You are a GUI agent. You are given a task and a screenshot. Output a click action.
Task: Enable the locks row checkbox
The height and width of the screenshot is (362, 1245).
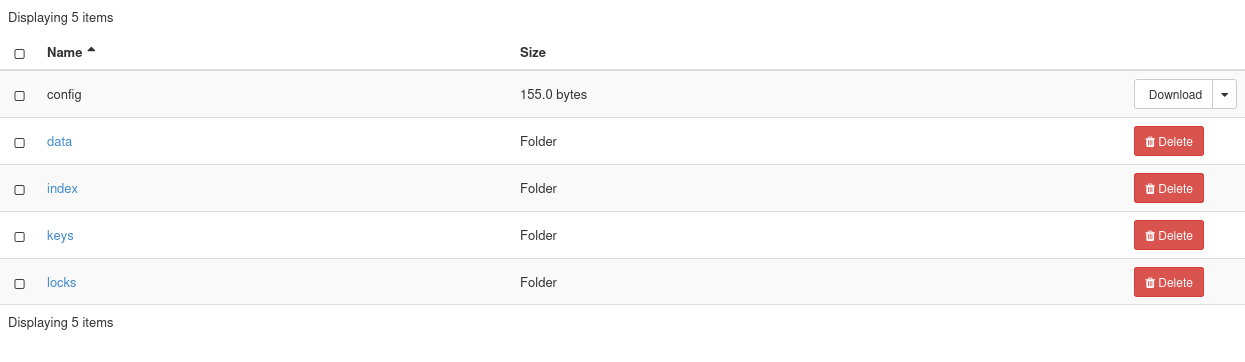[19, 283]
